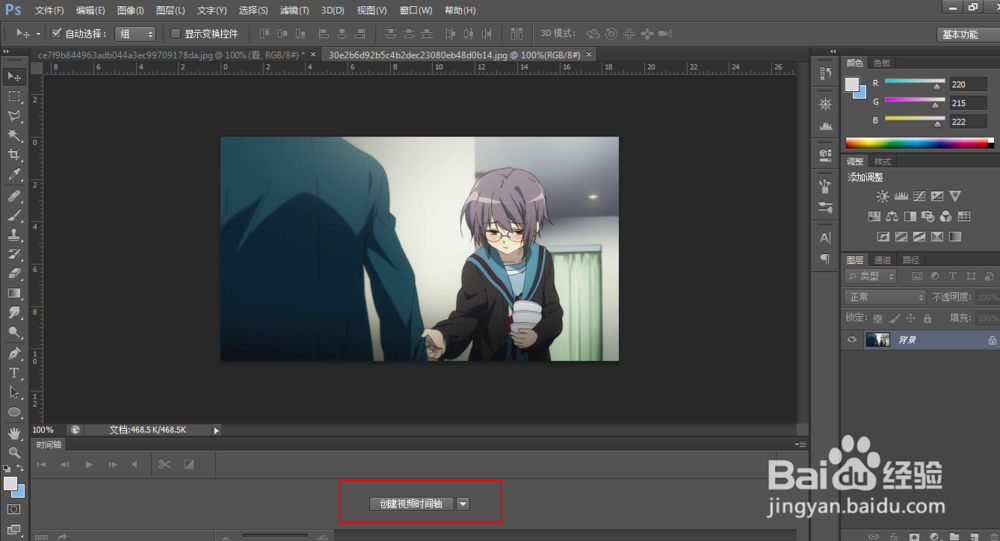
Task: Open the 滤镜(T) menu
Action: point(294,11)
